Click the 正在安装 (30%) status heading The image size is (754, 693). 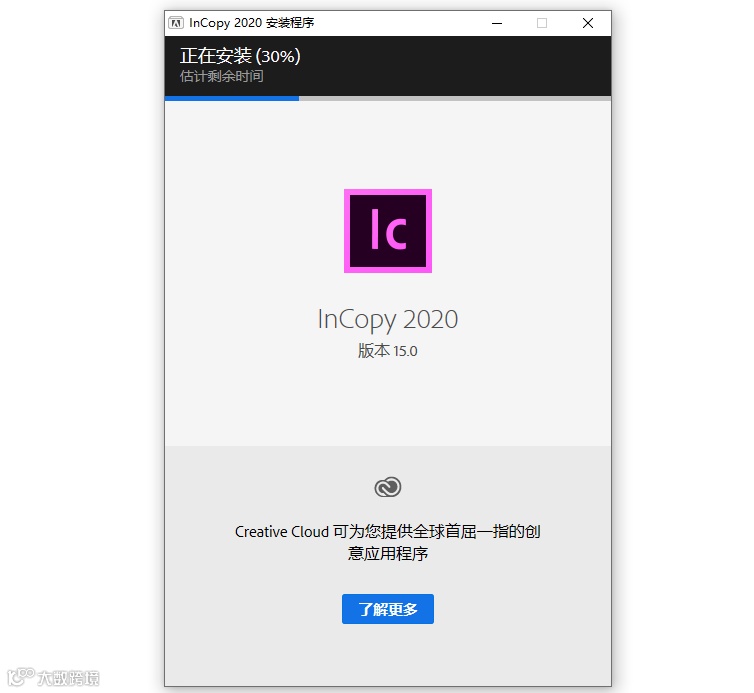coord(240,56)
